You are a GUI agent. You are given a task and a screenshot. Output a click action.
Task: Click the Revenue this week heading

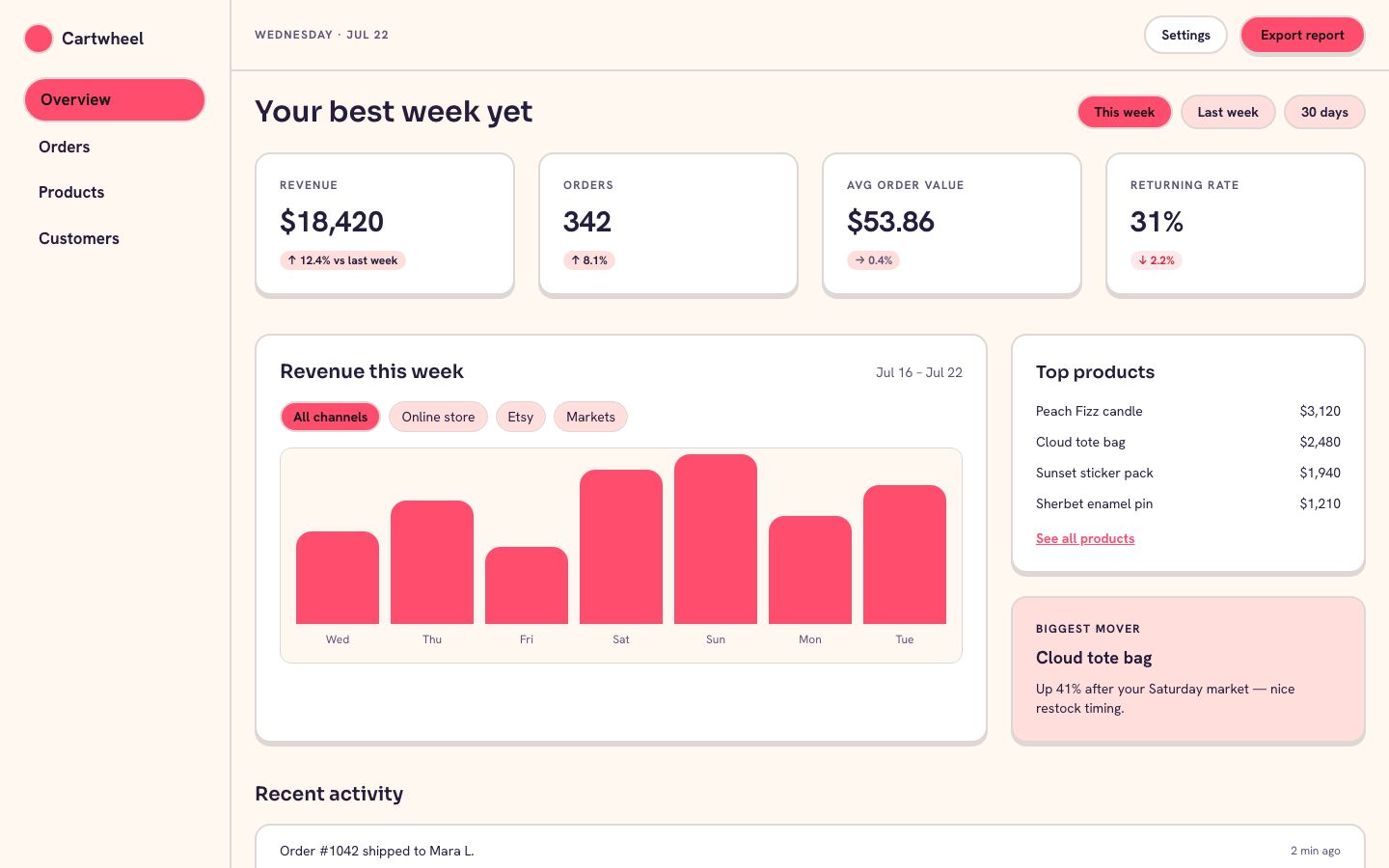371,371
